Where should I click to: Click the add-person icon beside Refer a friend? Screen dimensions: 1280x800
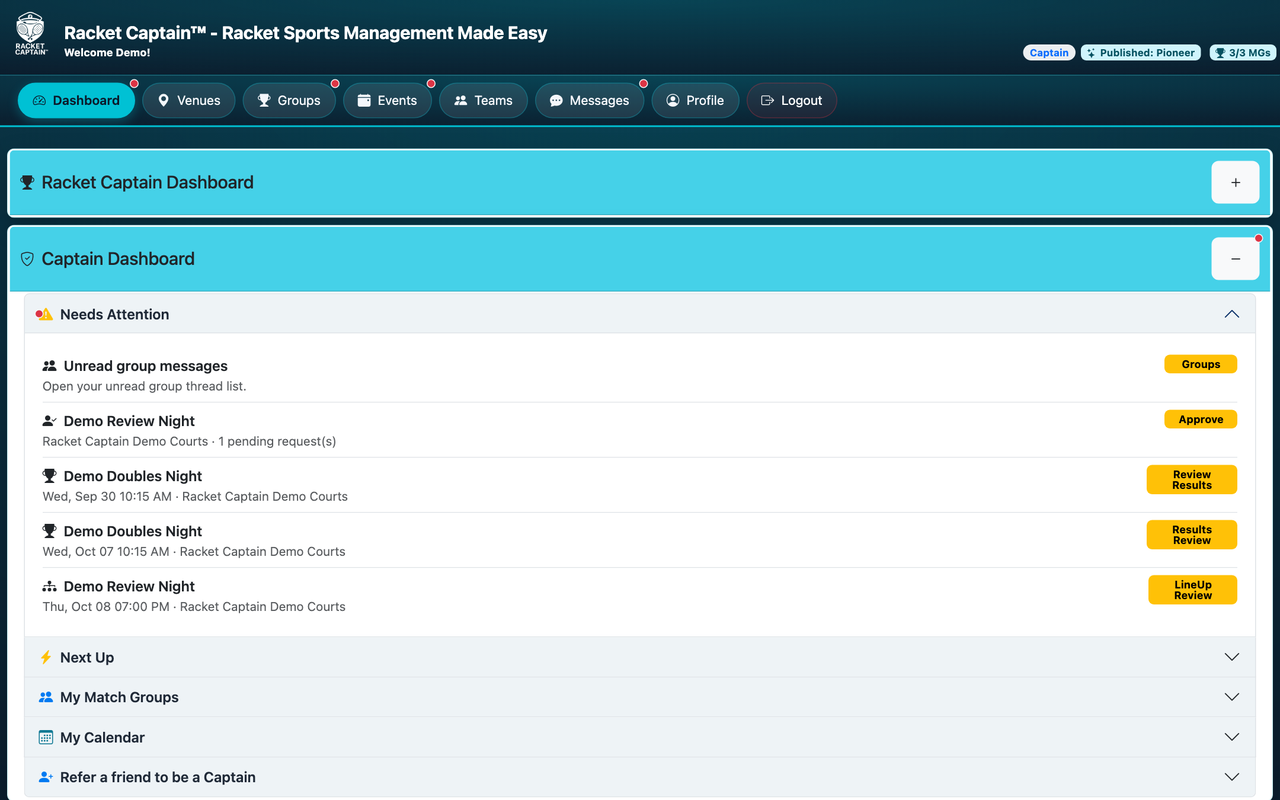[x=46, y=777]
